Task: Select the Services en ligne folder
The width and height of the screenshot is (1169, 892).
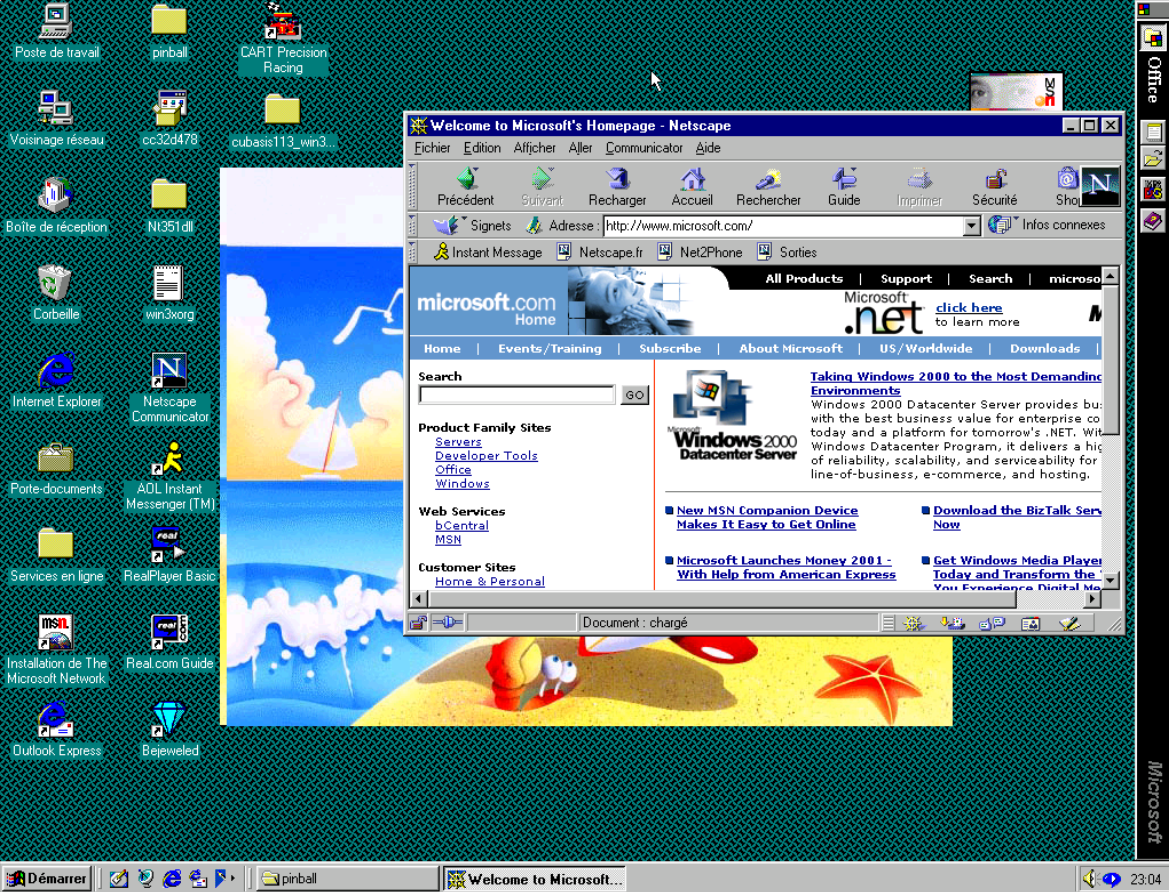Action: (57, 555)
